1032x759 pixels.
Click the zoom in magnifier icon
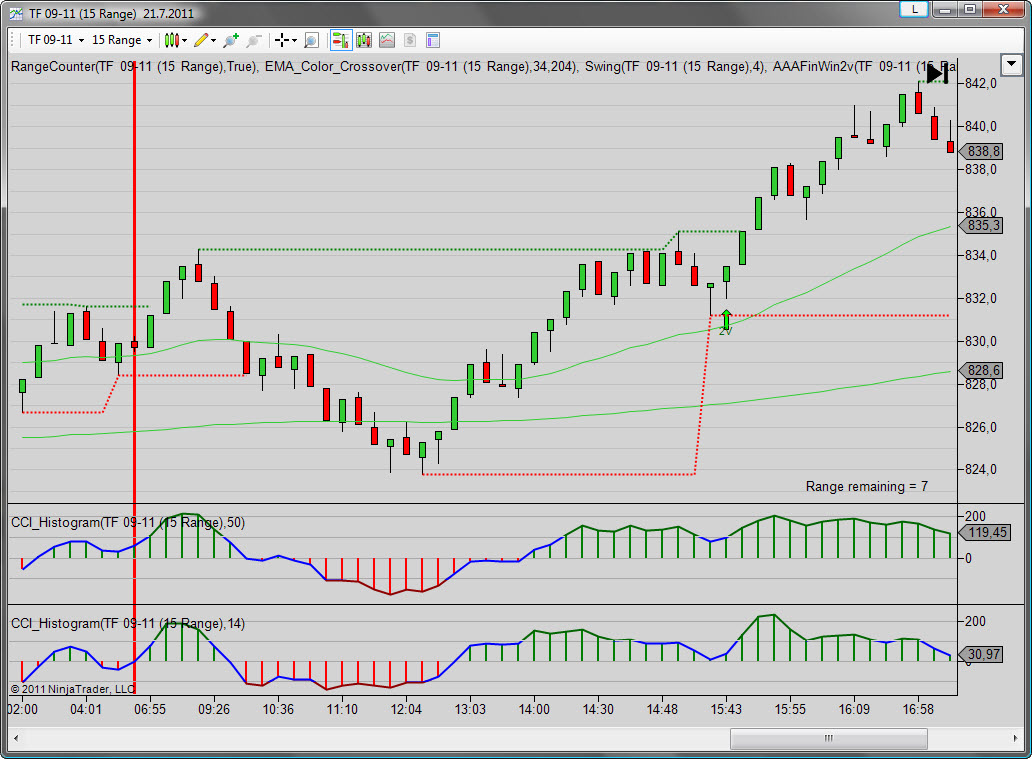click(x=231, y=40)
